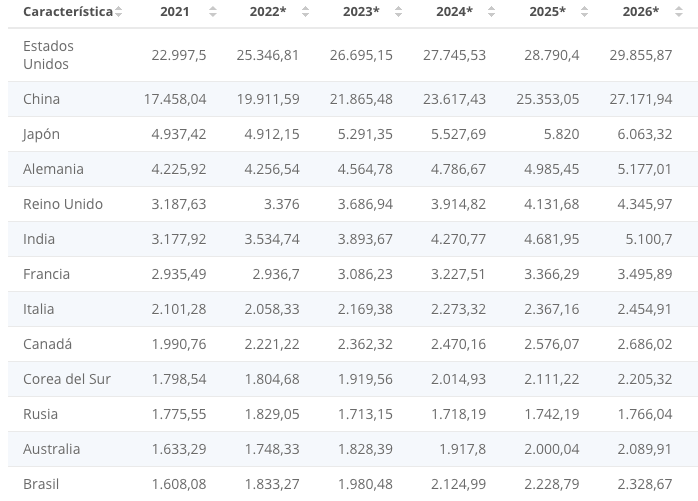Click the India 2021 value 3.177,92
This screenshot has height=501, width=698.
coord(179,239)
